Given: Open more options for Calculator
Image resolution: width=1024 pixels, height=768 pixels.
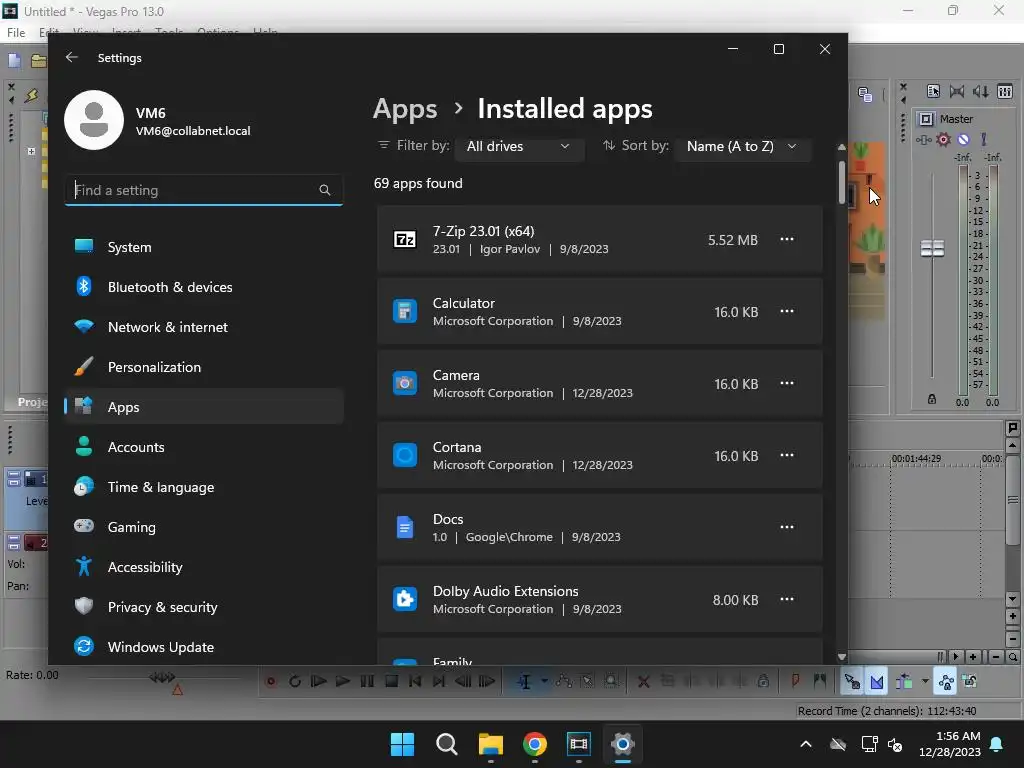Looking at the screenshot, I should [x=787, y=311].
